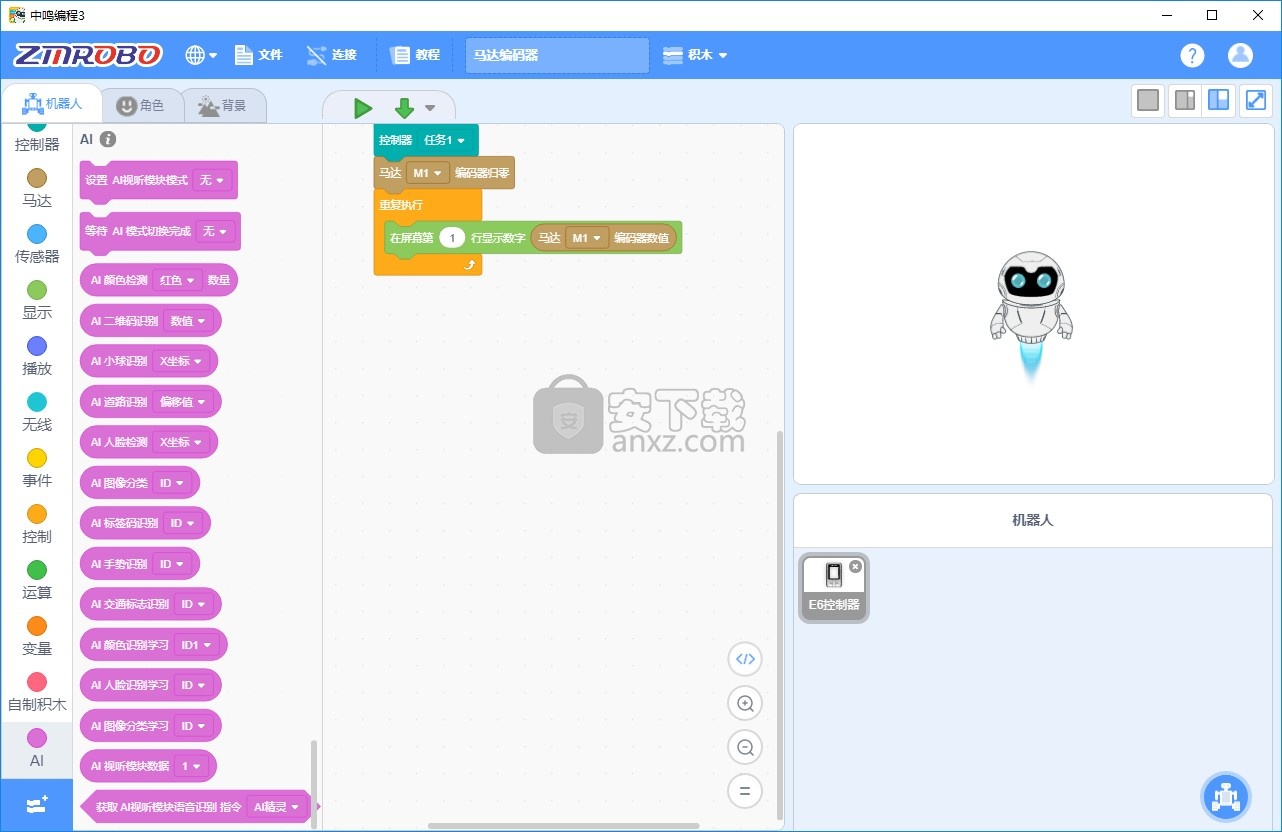Screen dimensions: 1282x832
Task: Open dropdown in 等待 AI 模式切换完成 block
Action: coord(215,231)
